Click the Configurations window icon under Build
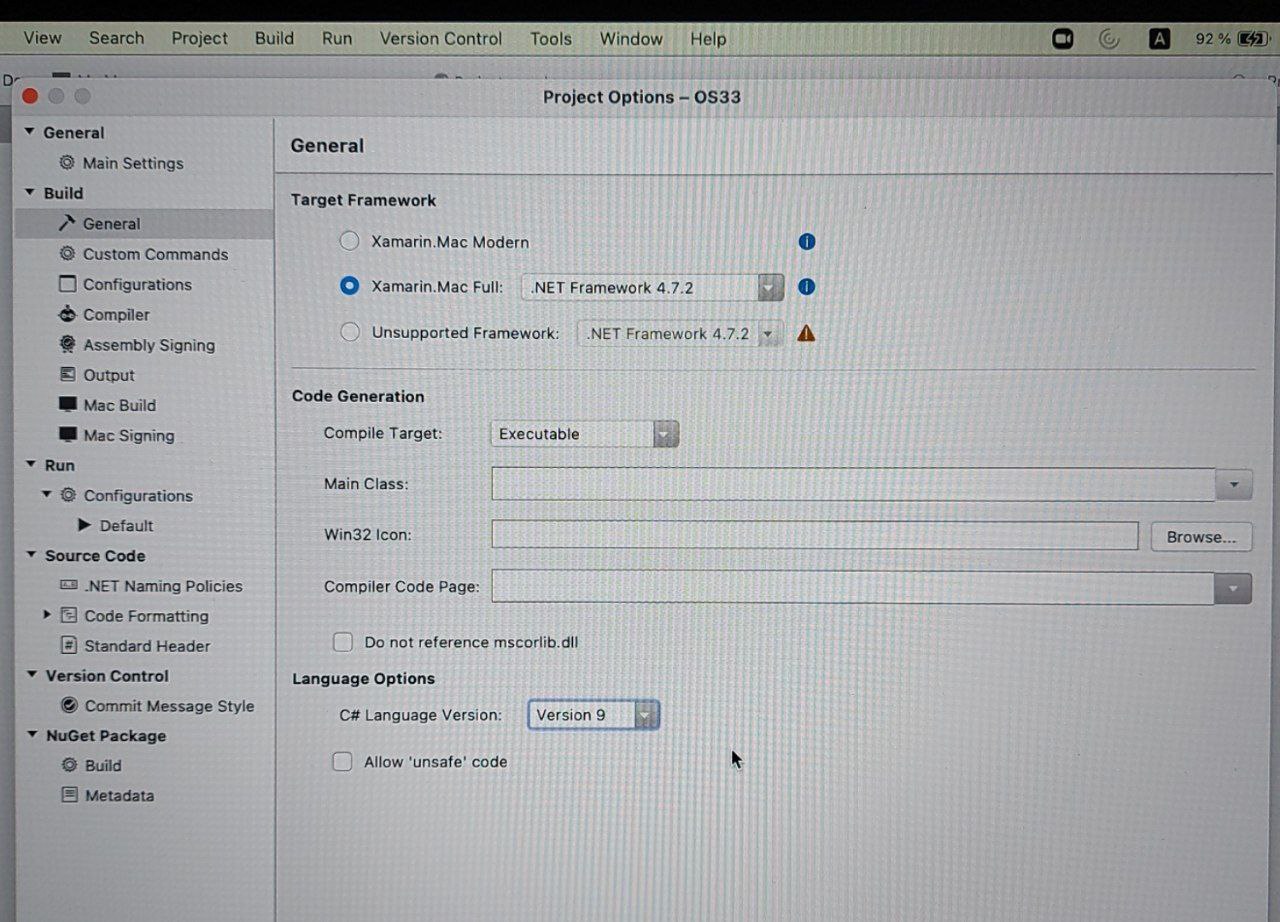 tap(67, 283)
